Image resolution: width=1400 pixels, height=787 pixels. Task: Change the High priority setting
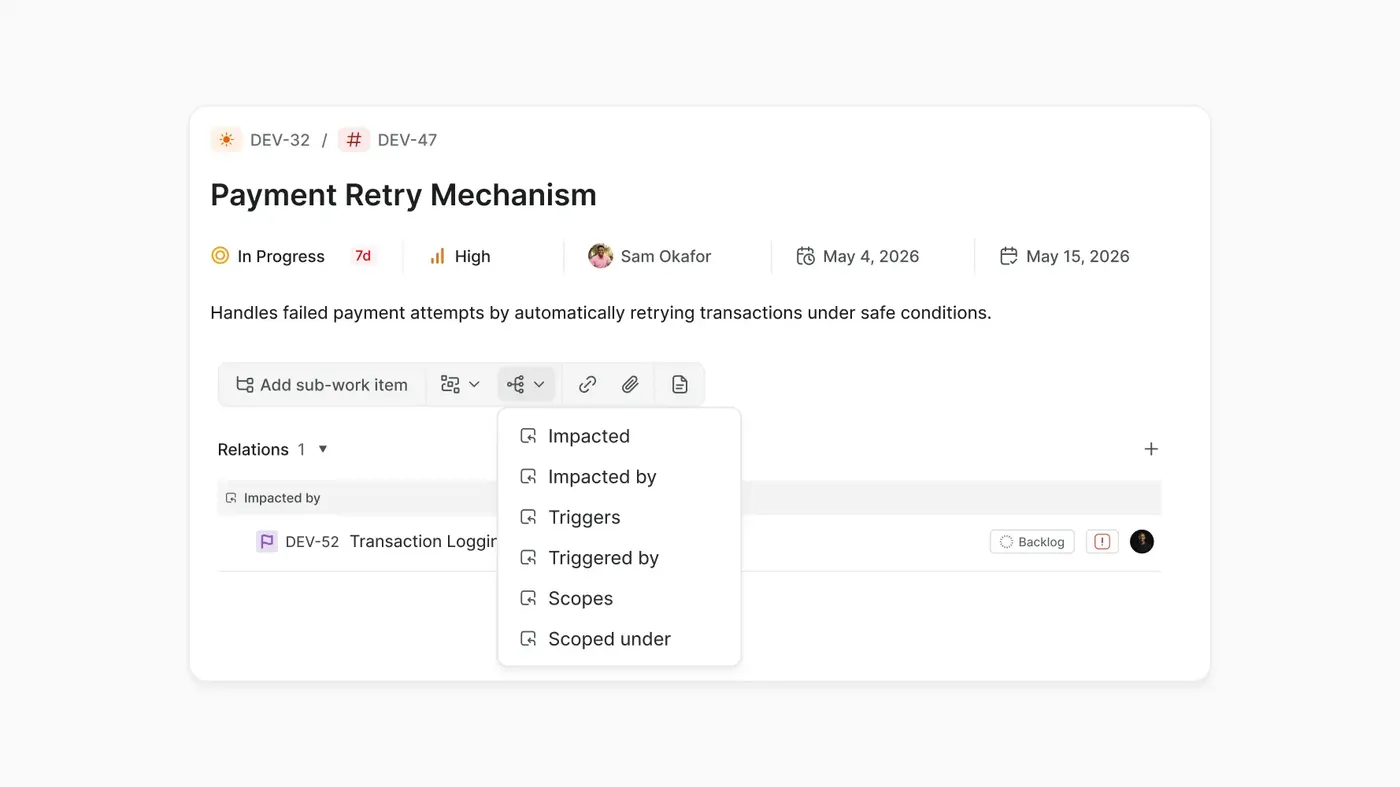tap(460, 256)
